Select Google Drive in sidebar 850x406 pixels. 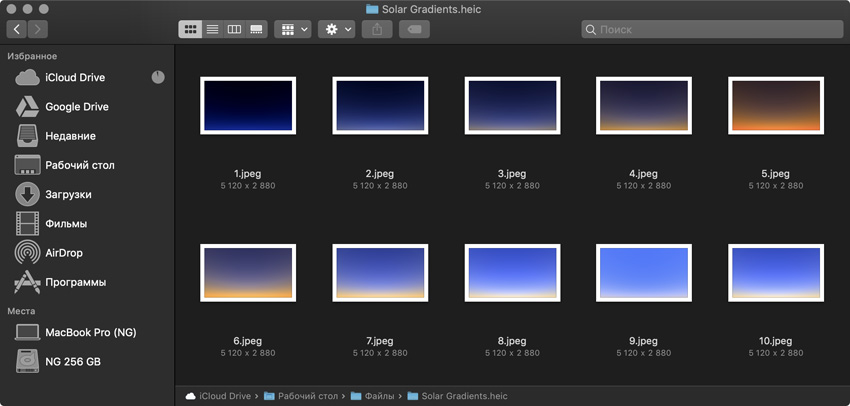76,107
